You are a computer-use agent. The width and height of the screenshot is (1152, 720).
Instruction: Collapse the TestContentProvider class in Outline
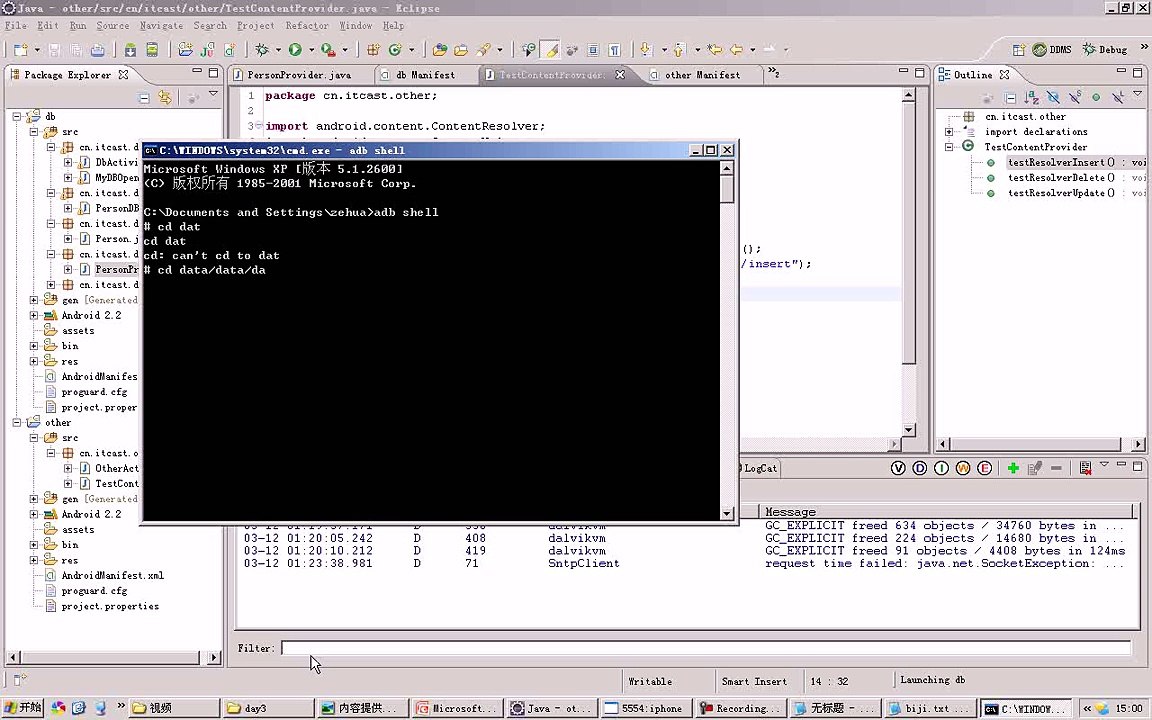pos(949,147)
